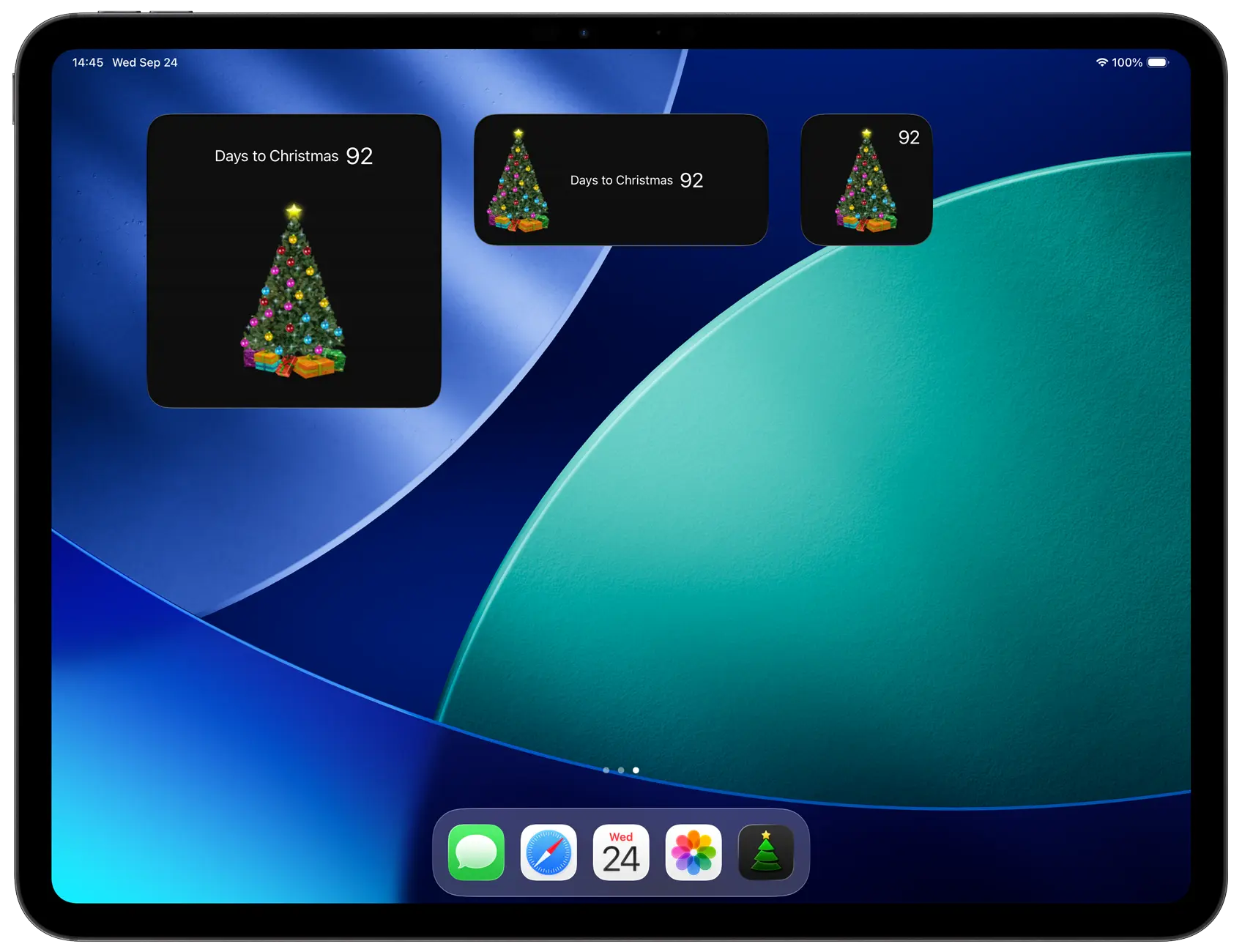This screenshot has height=952, width=1242.
Task: Open the large Days to Christmas widget
Action: (x=294, y=260)
